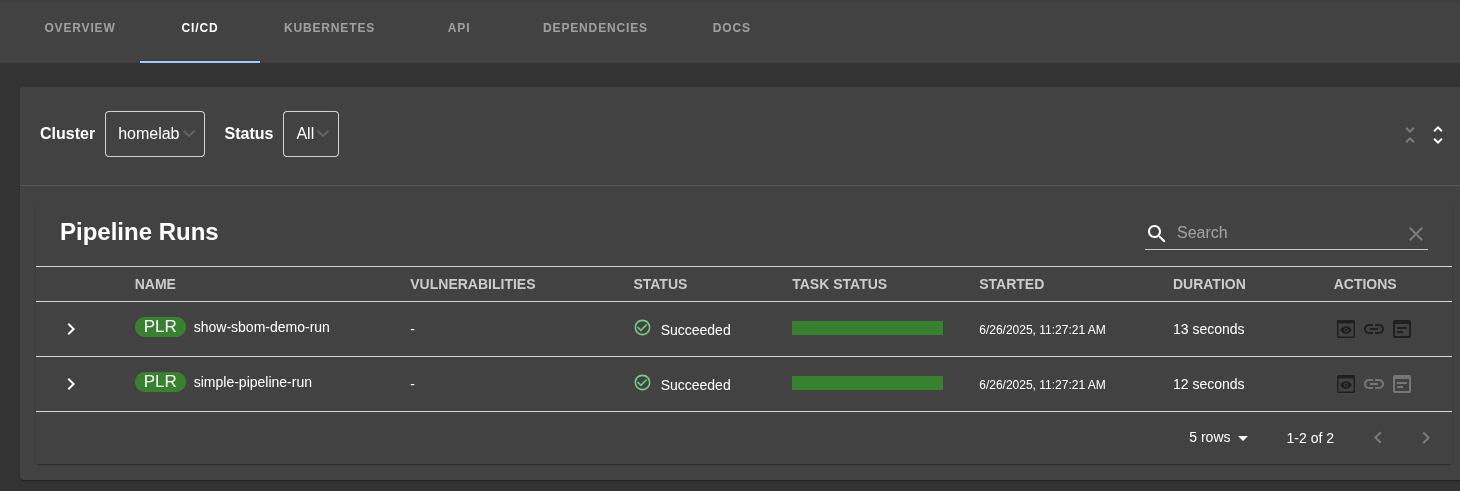The height and width of the screenshot is (491, 1460).
Task: Go to the next page of results
Action: coord(1426,438)
